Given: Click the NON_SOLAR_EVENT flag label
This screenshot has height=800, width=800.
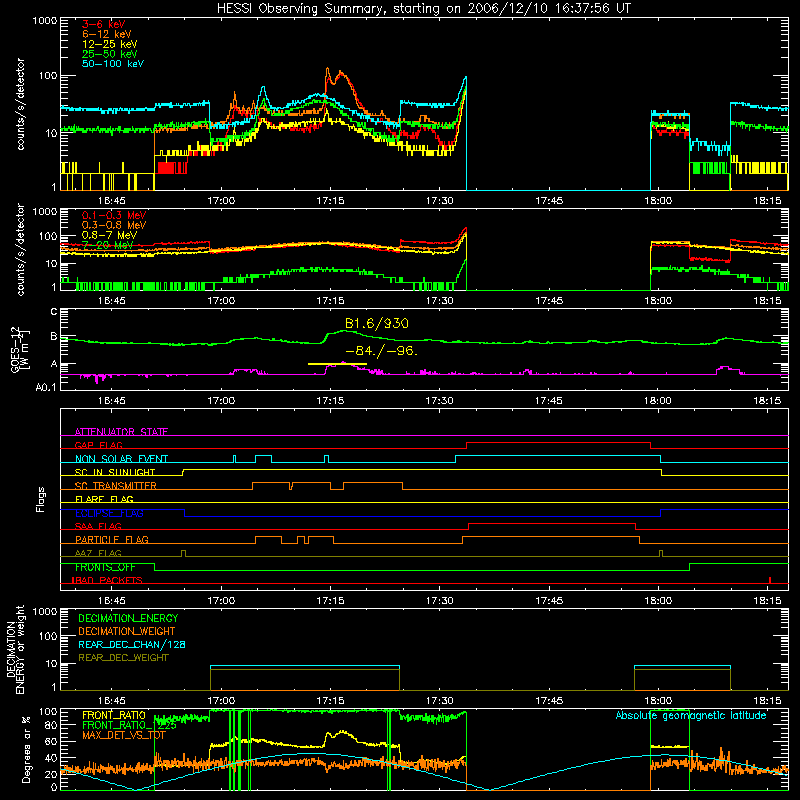Looking at the screenshot, I should click(x=121, y=459).
